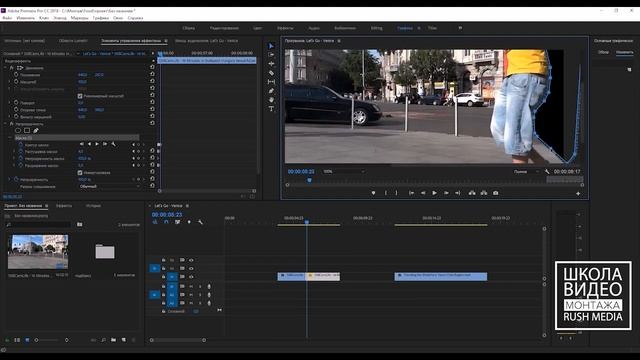This screenshot has width=640, height=360.
Task: Collapse the Motion effect group
Action: (6, 68)
